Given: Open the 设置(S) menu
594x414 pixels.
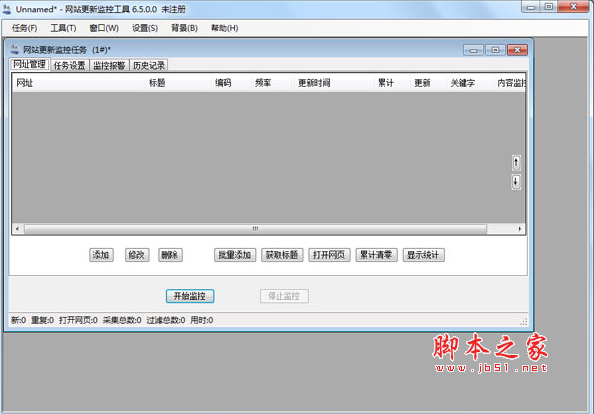Looking at the screenshot, I should [x=145, y=28].
